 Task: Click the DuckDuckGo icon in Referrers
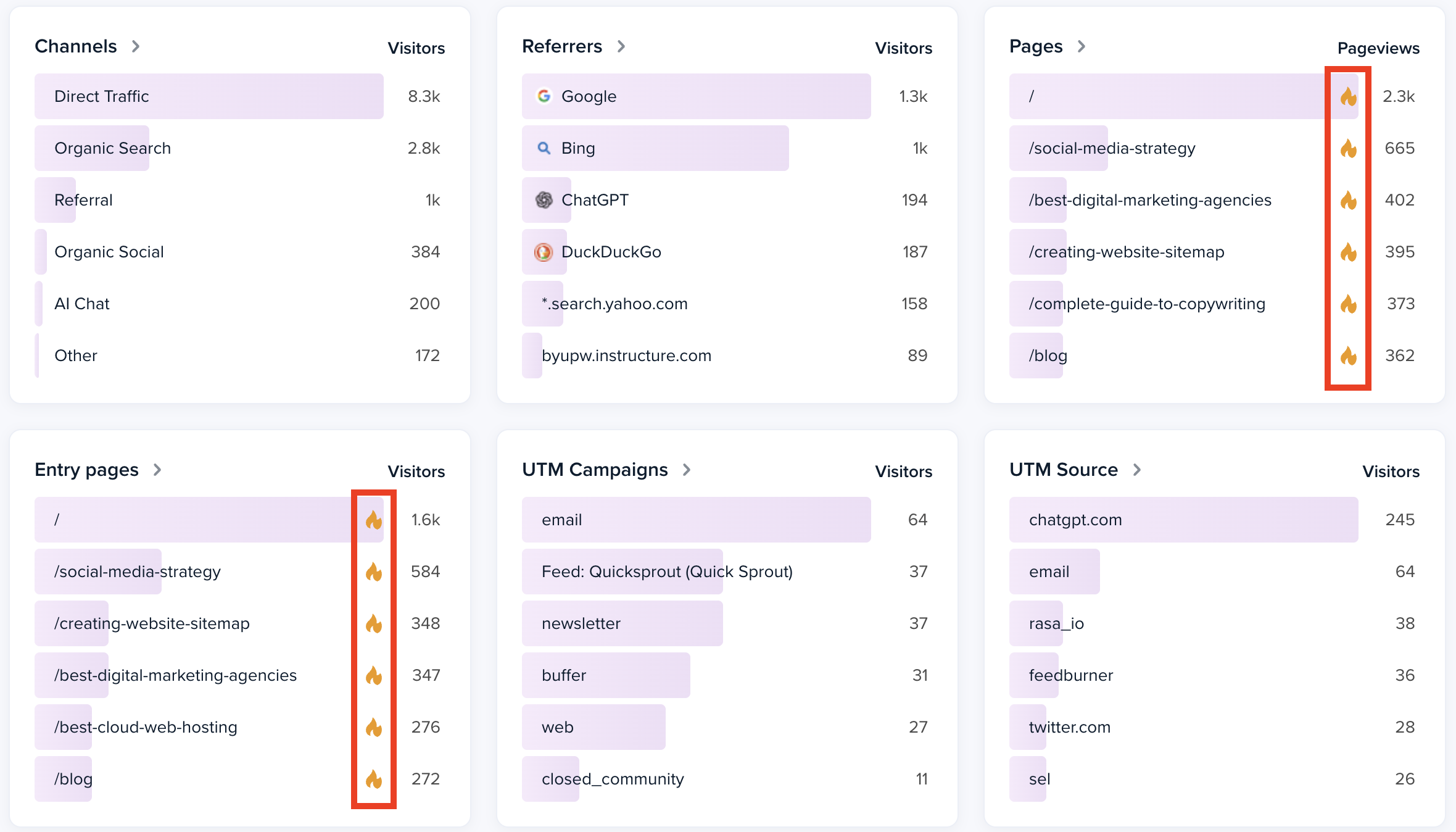pyautogui.click(x=544, y=252)
